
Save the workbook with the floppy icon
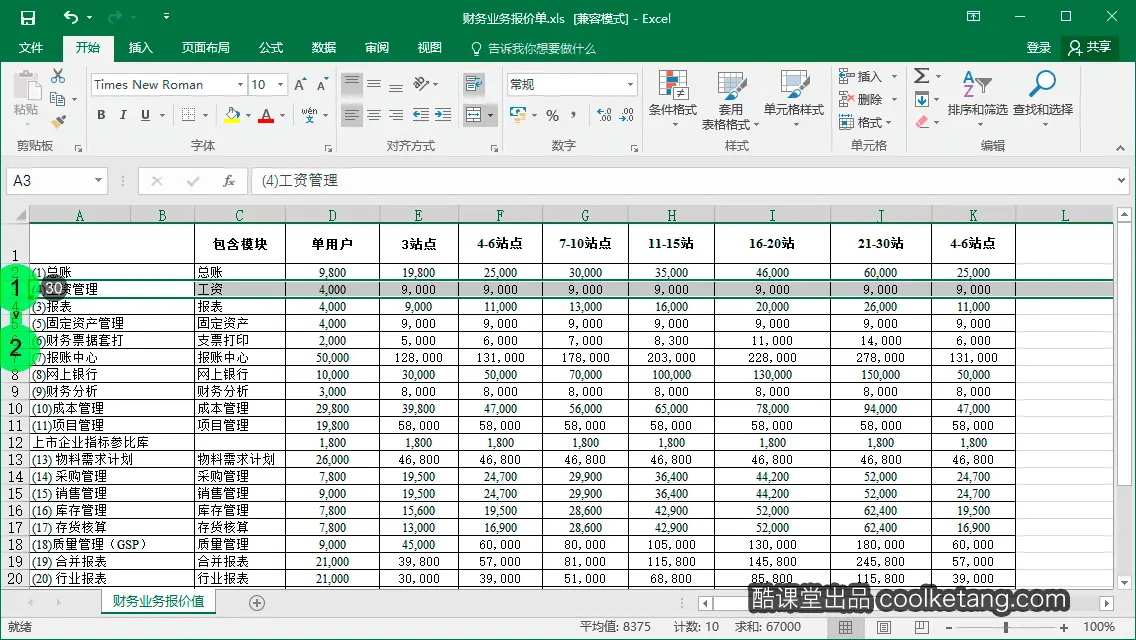coord(28,17)
